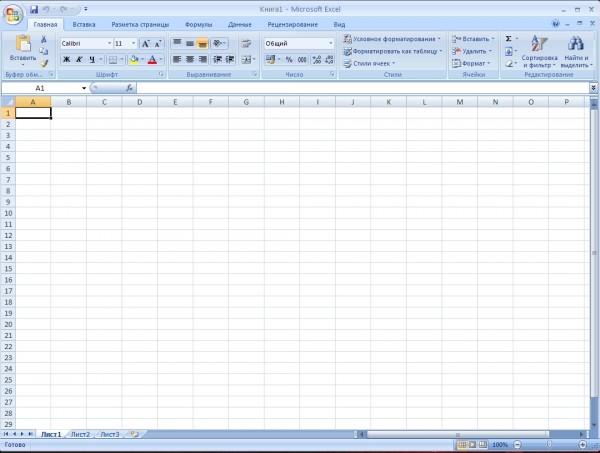Switch to Вид ribbon tab

click(x=339, y=24)
